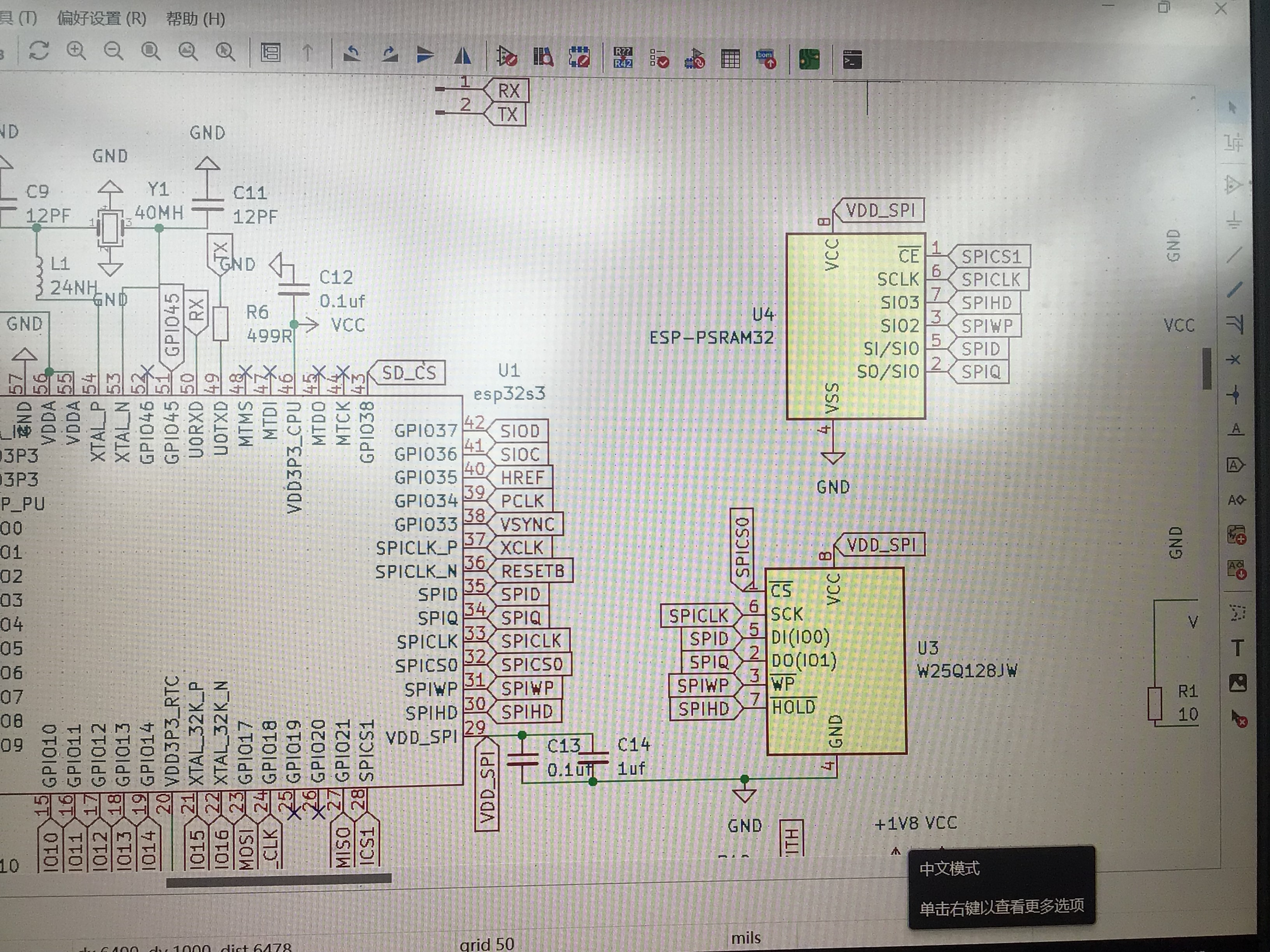Click the L1 24NH inductor symbol
1270x952 pixels.
point(39,276)
